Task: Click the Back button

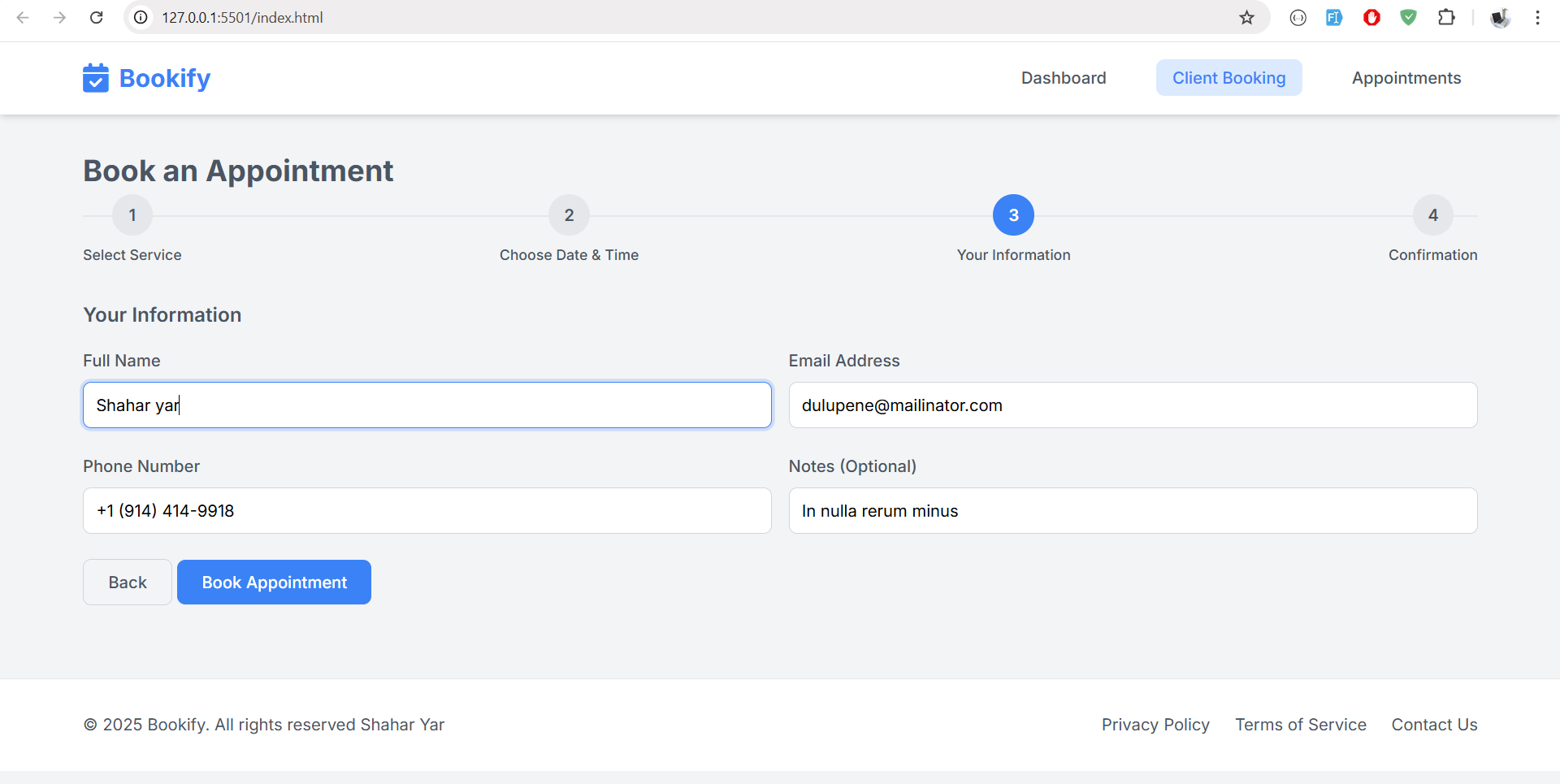Action: click(x=128, y=583)
